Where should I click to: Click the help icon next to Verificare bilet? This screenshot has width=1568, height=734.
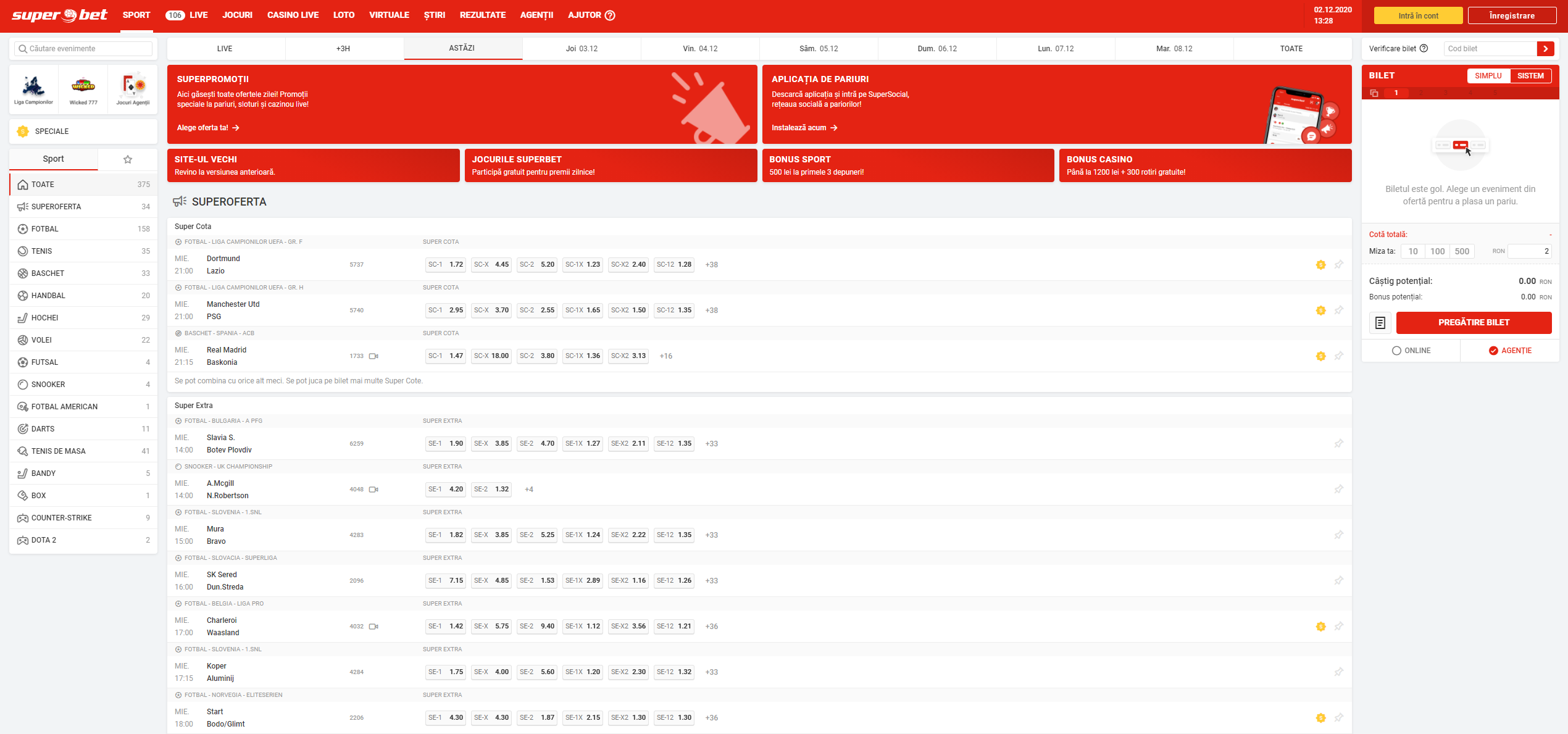point(1424,49)
